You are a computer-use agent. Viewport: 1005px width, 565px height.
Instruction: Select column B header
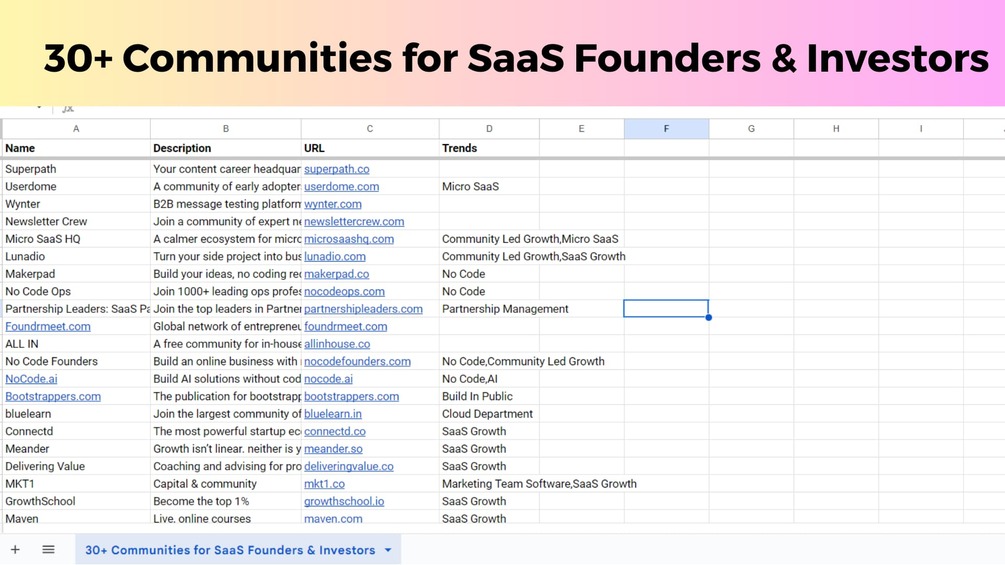pos(226,129)
